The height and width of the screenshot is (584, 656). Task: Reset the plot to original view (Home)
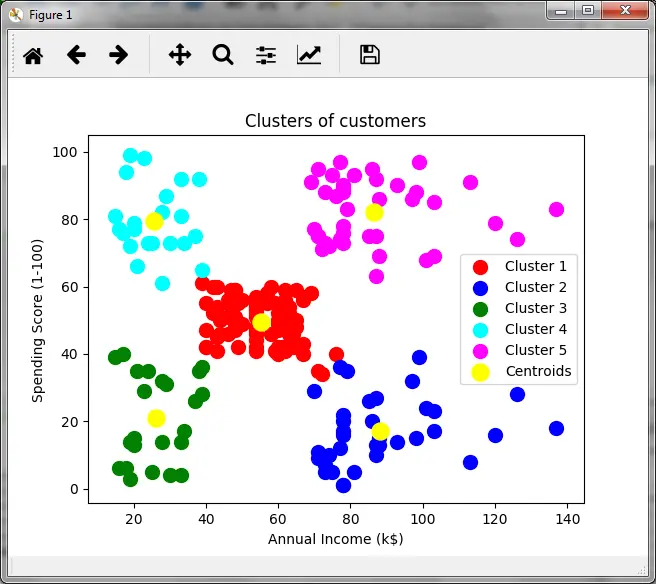[x=33, y=55]
